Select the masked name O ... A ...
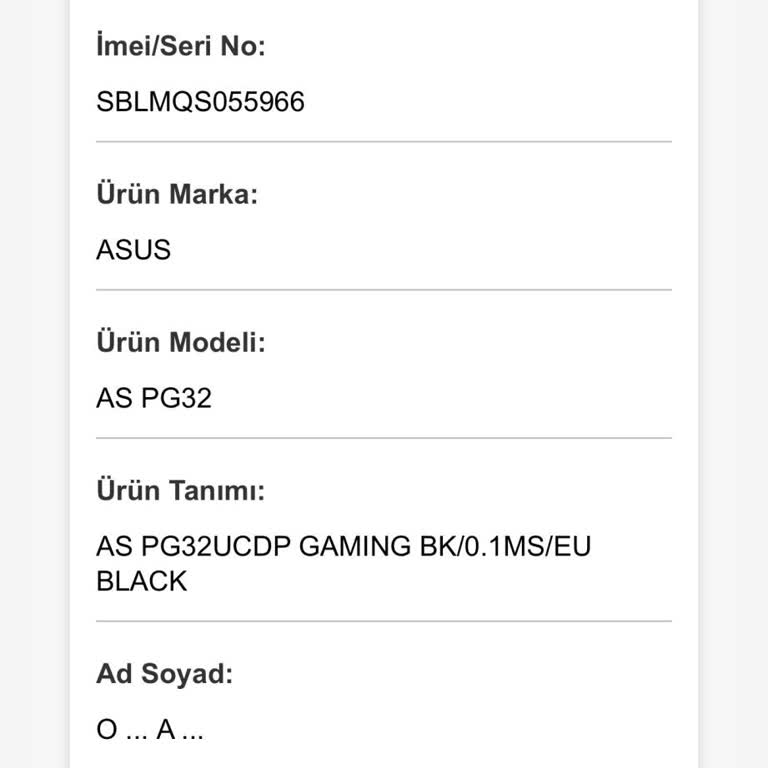The width and height of the screenshot is (768, 768). (x=150, y=731)
